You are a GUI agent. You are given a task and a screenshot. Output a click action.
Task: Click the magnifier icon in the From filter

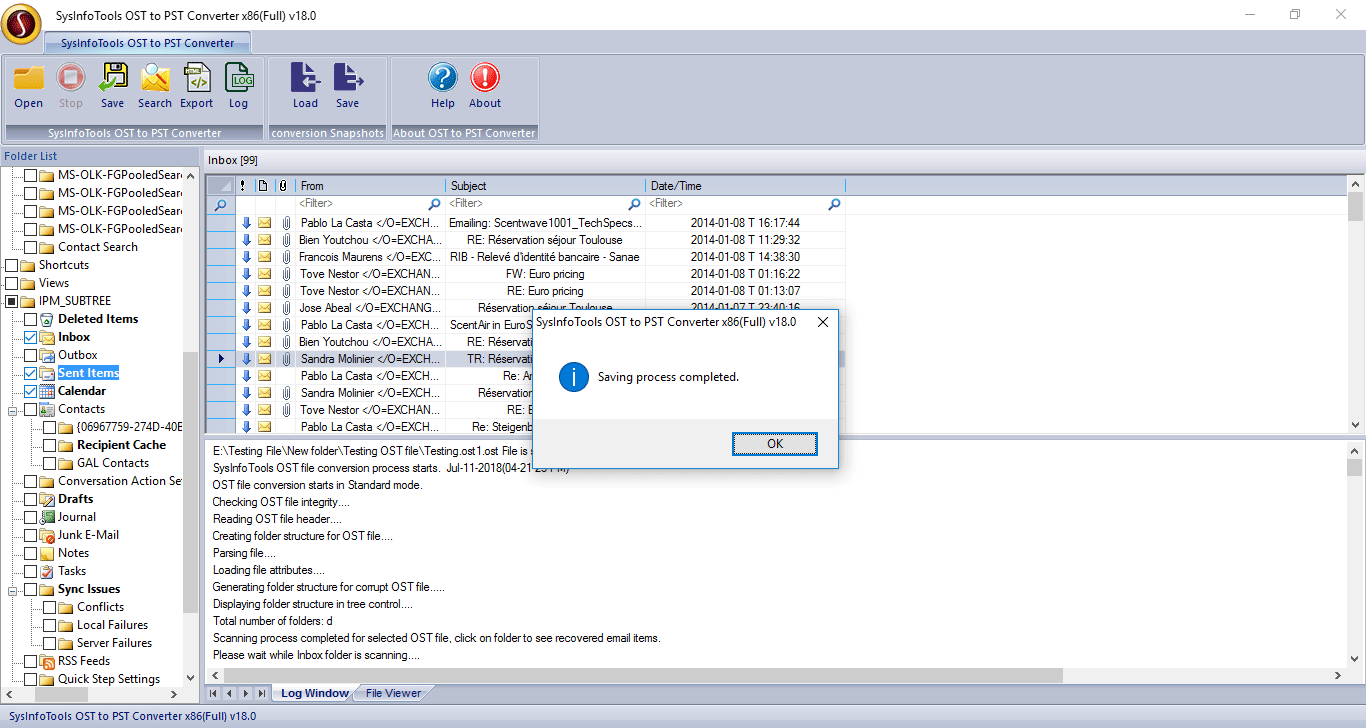[435, 204]
